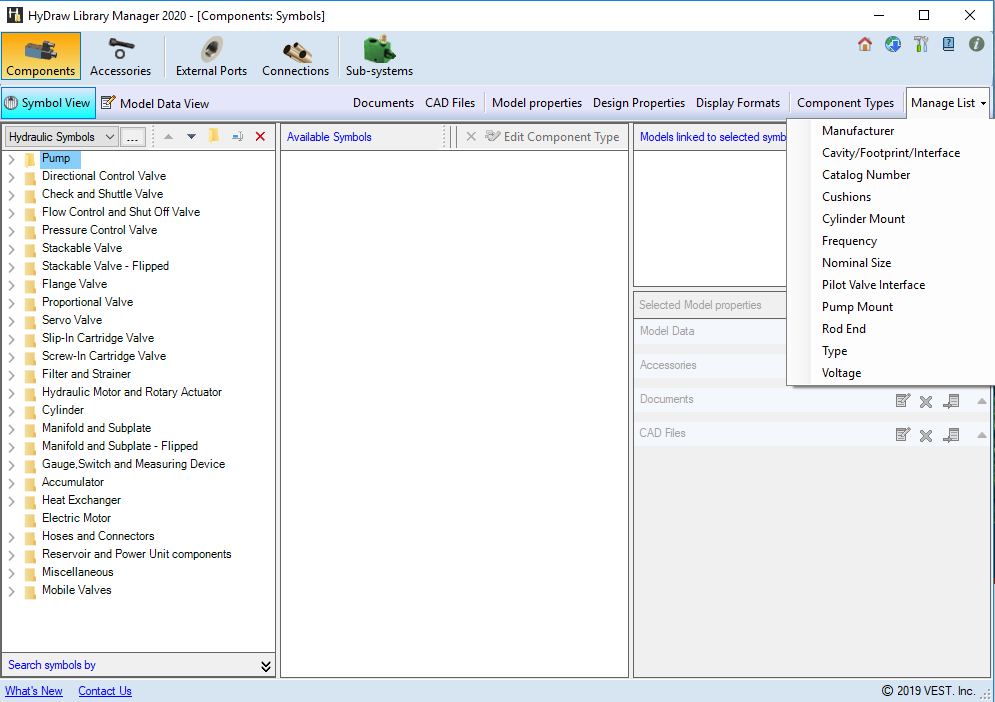
Task: Open Component Types
Action: (x=845, y=103)
